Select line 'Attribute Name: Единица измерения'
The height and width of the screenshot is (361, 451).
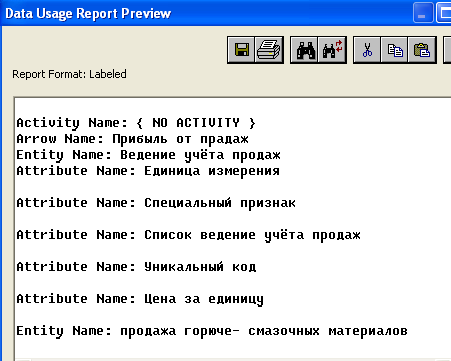[148, 171]
